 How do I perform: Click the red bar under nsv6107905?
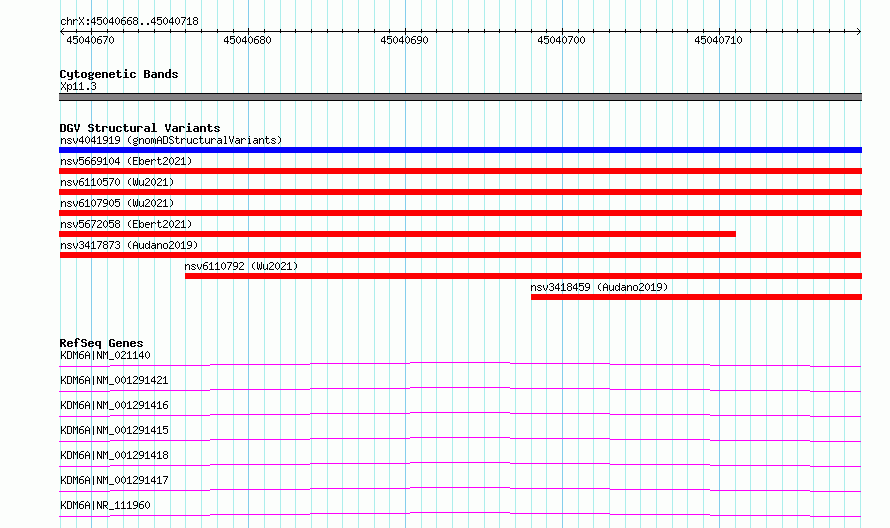[460, 213]
